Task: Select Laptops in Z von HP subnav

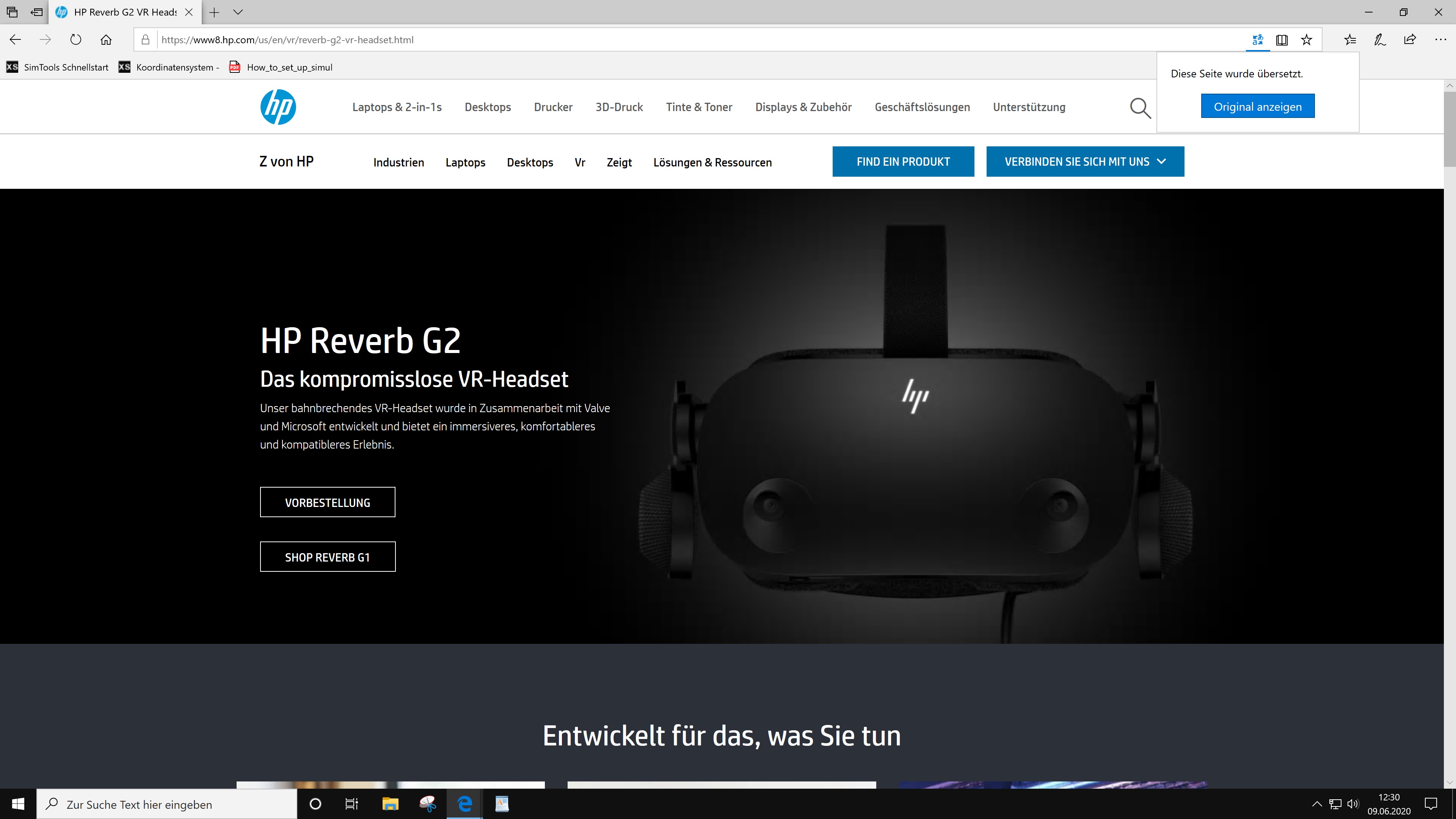Action: click(465, 162)
